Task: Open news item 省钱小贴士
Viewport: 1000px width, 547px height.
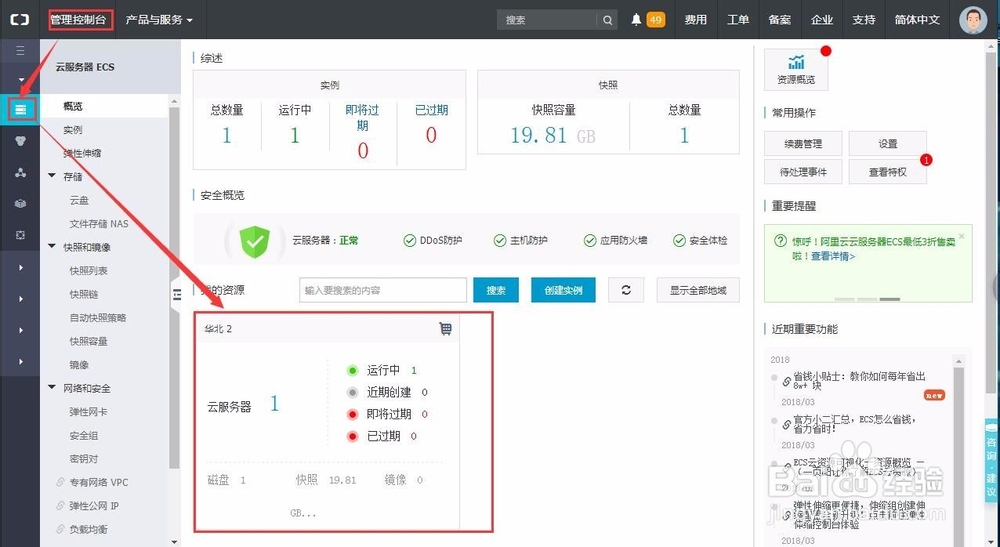Action: pos(858,381)
